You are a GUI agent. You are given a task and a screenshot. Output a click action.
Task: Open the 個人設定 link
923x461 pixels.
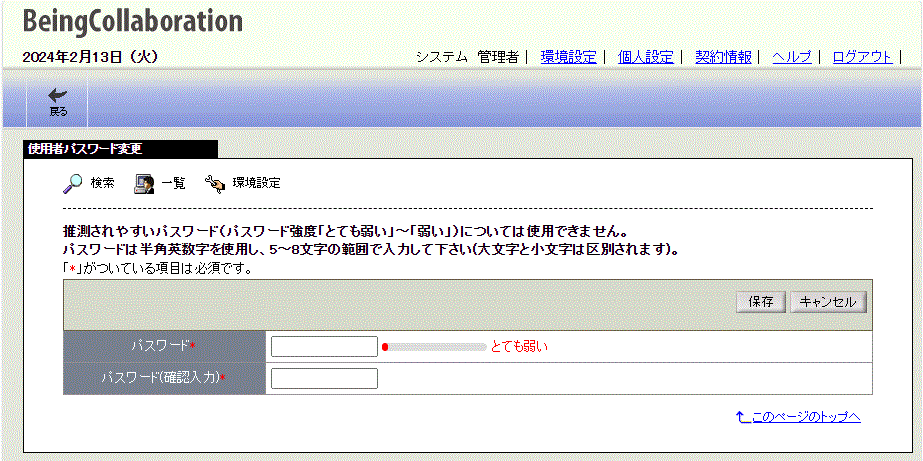(x=646, y=57)
